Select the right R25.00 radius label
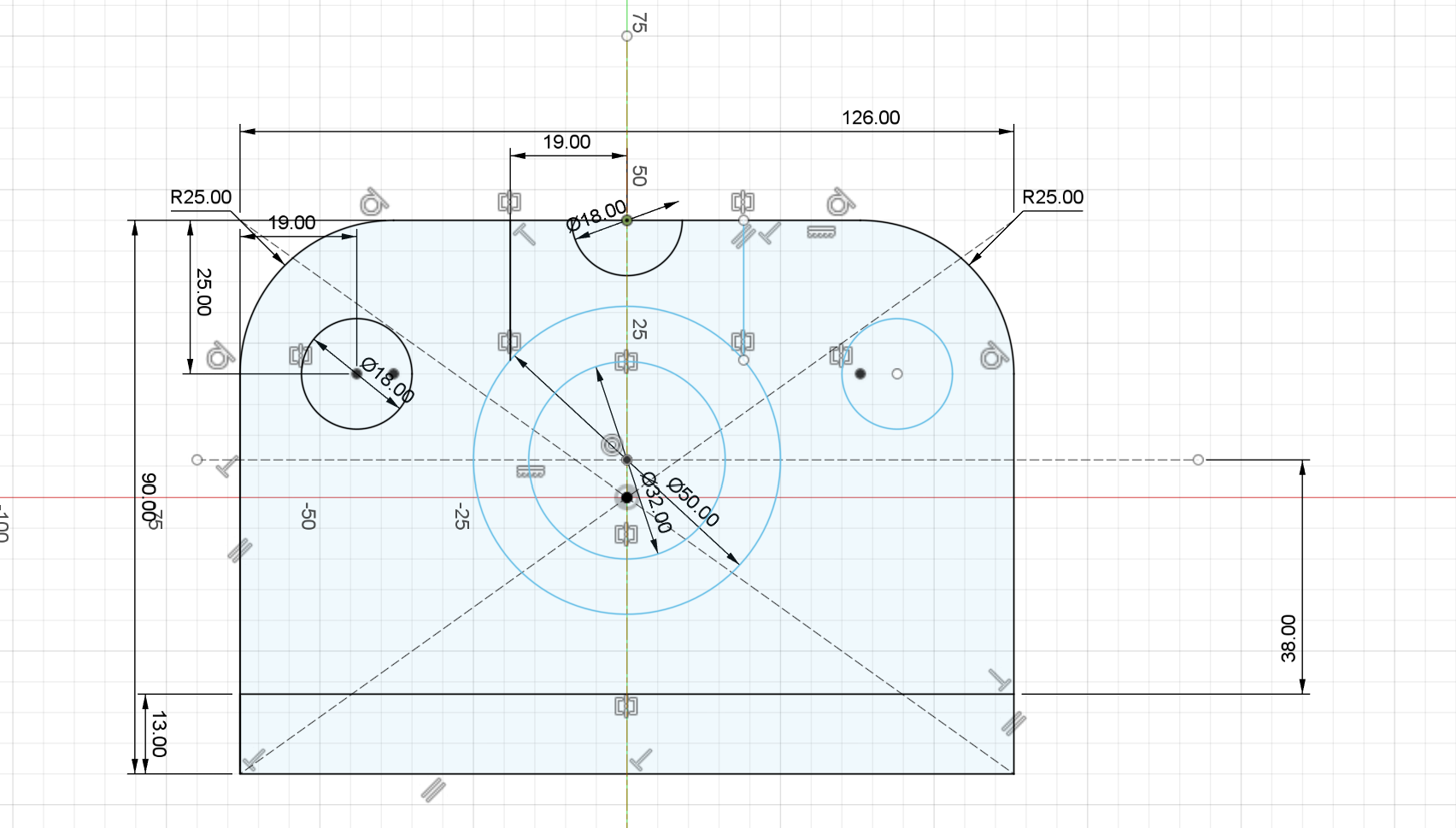The height and width of the screenshot is (828, 1456). coord(1053,197)
